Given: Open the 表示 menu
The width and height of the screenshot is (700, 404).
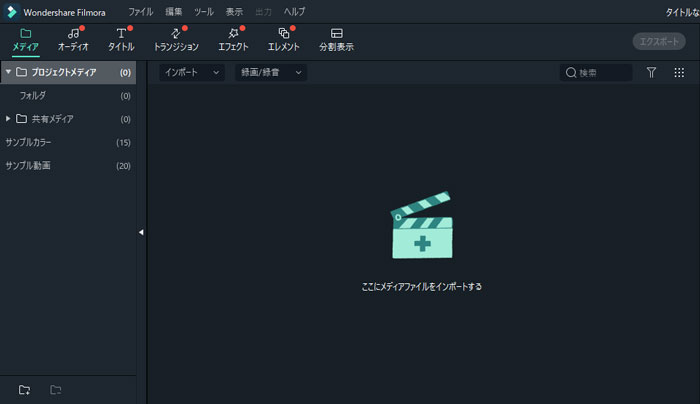Looking at the screenshot, I should click(x=234, y=12).
